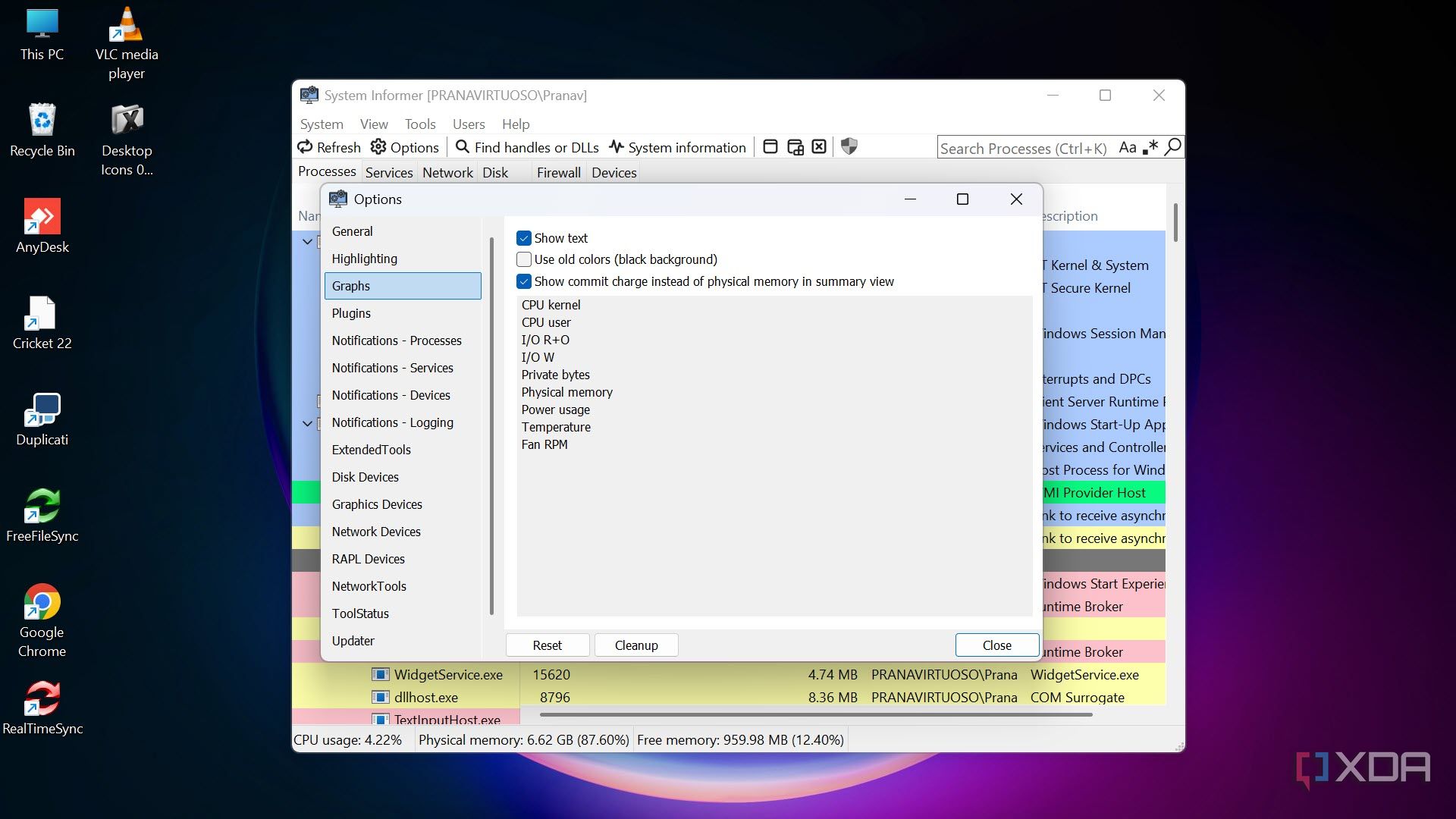1456x819 pixels.
Task: Select Google Chrome desktop icon
Action: pos(42,621)
